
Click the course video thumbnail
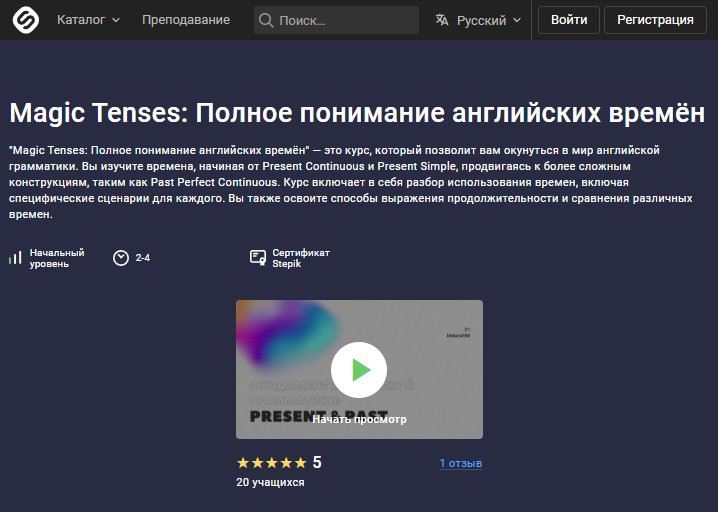click(x=359, y=369)
